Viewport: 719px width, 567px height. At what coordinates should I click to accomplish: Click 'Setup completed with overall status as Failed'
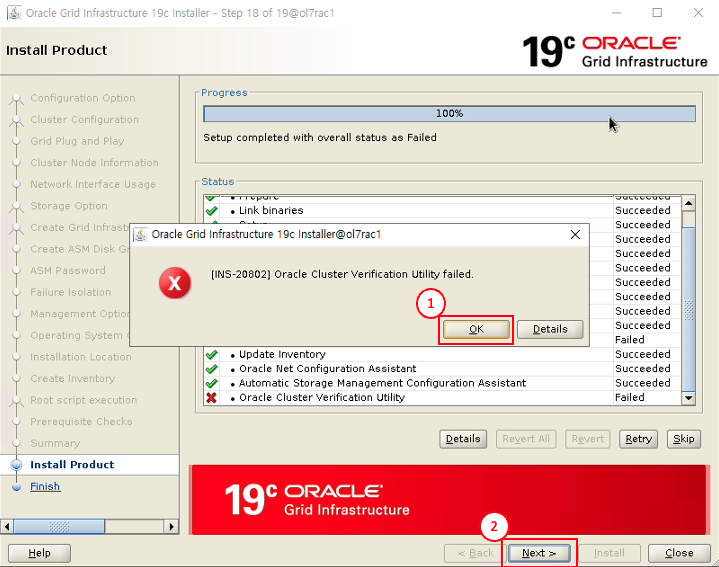320,138
